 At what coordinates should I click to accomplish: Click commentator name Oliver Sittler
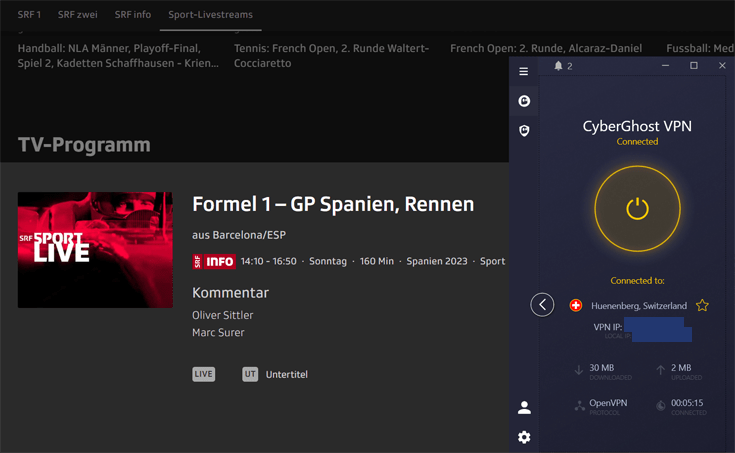[223, 315]
